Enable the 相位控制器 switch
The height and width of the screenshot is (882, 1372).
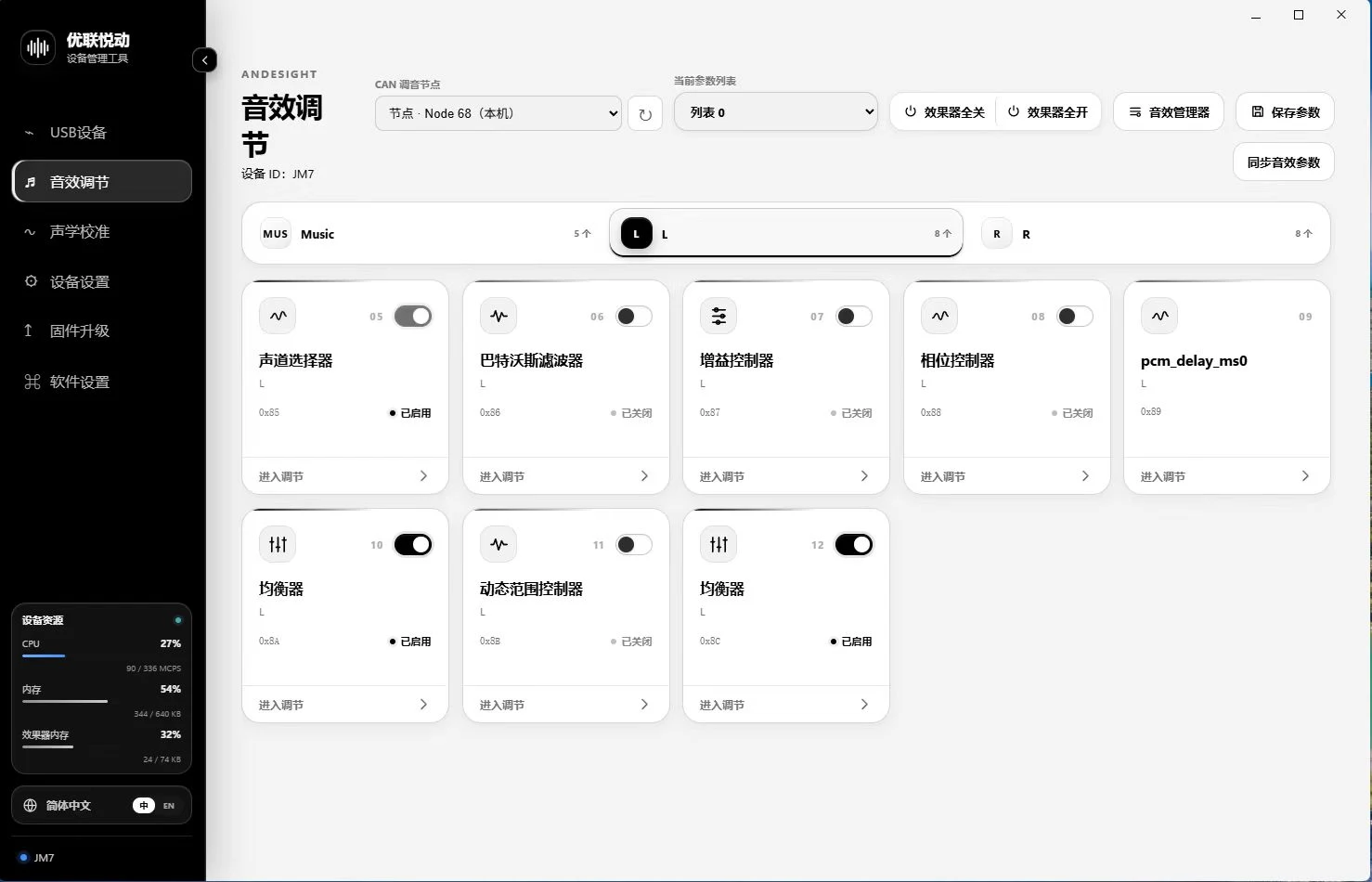[1075, 316]
